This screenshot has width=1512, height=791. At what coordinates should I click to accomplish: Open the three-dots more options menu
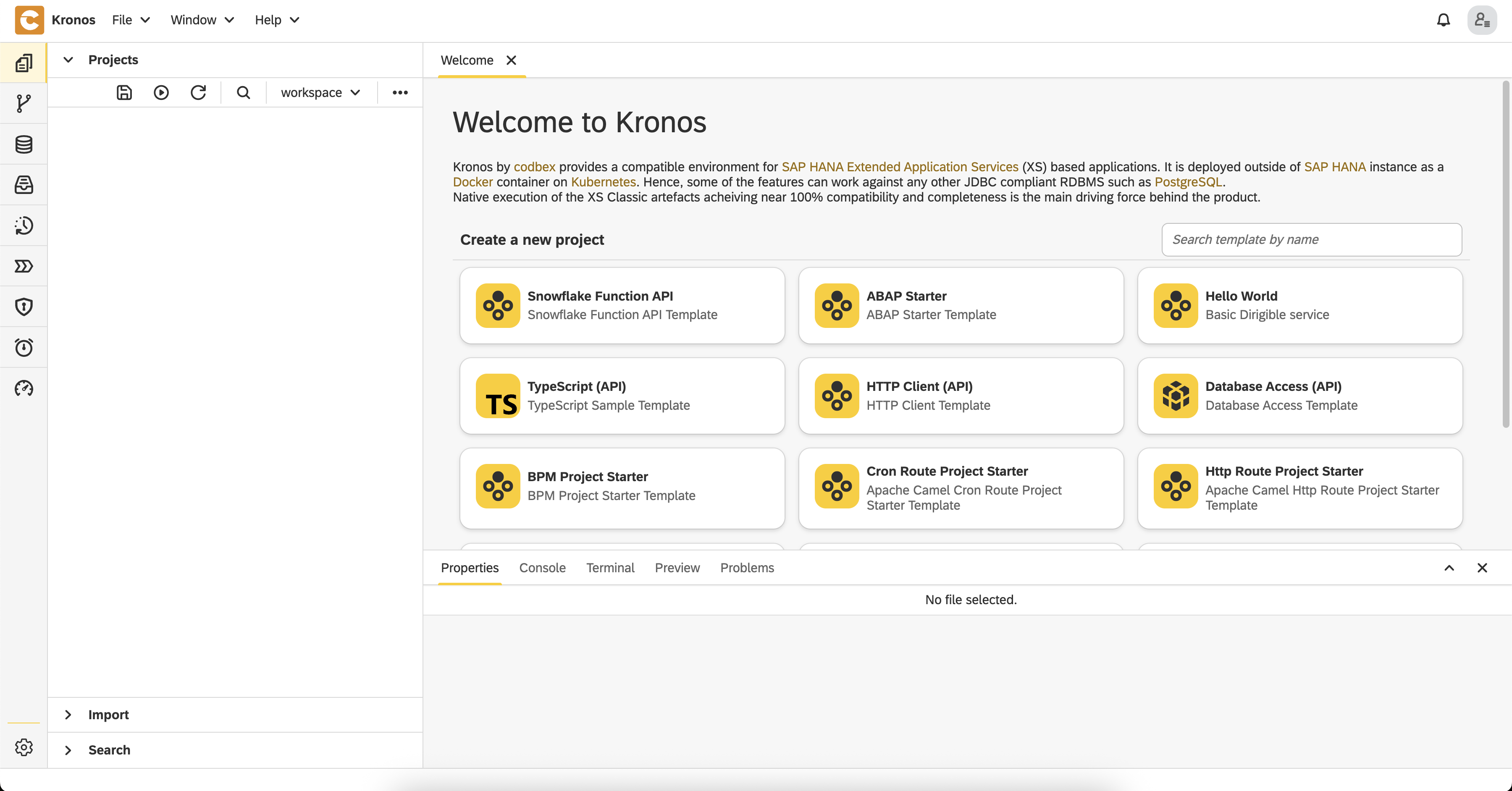[x=400, y=92]
